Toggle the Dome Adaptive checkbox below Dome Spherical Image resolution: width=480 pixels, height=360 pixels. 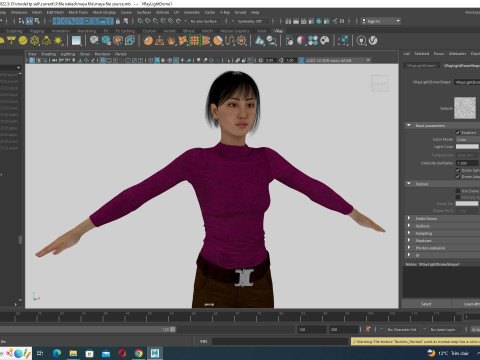[458, 177]
